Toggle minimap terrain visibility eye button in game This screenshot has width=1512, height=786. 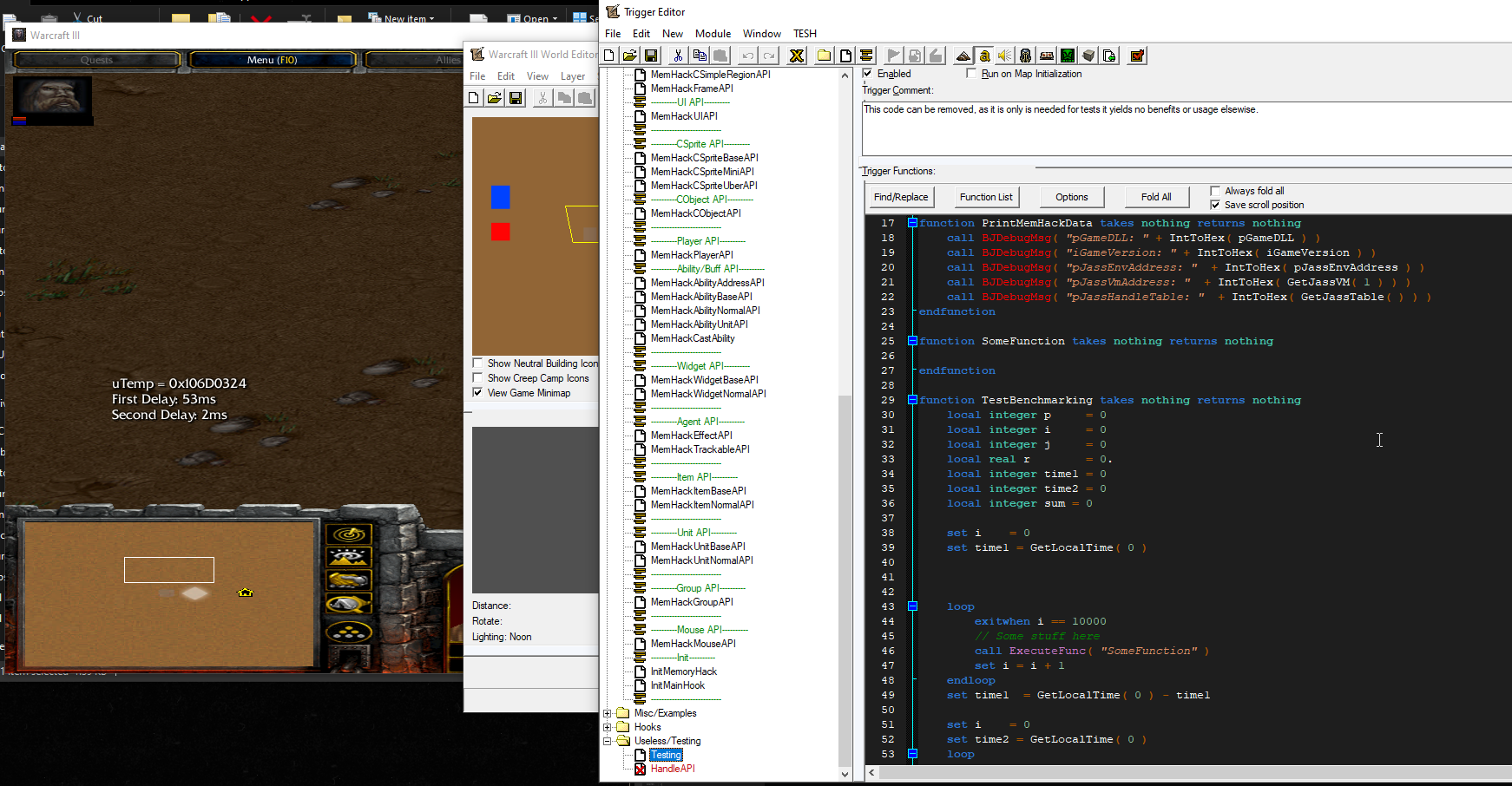349,557
